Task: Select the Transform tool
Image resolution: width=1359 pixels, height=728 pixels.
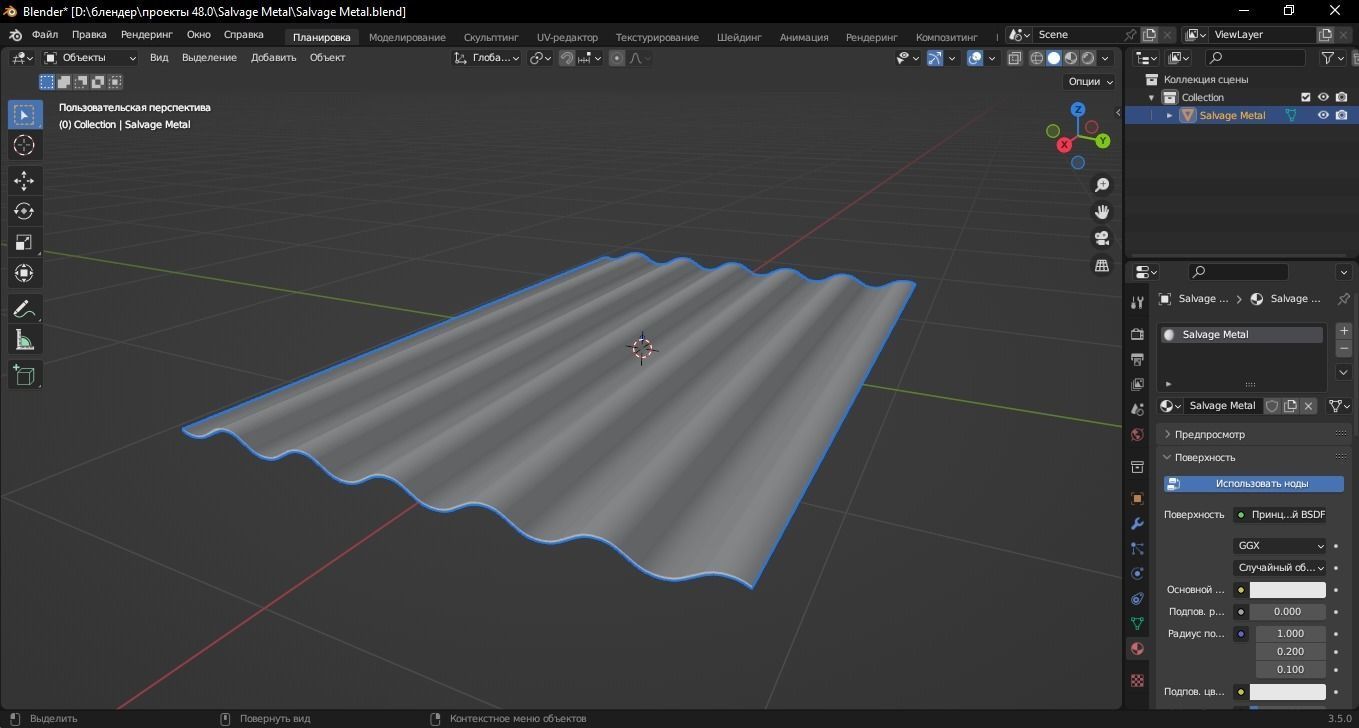Action: [x=24, y=273]
